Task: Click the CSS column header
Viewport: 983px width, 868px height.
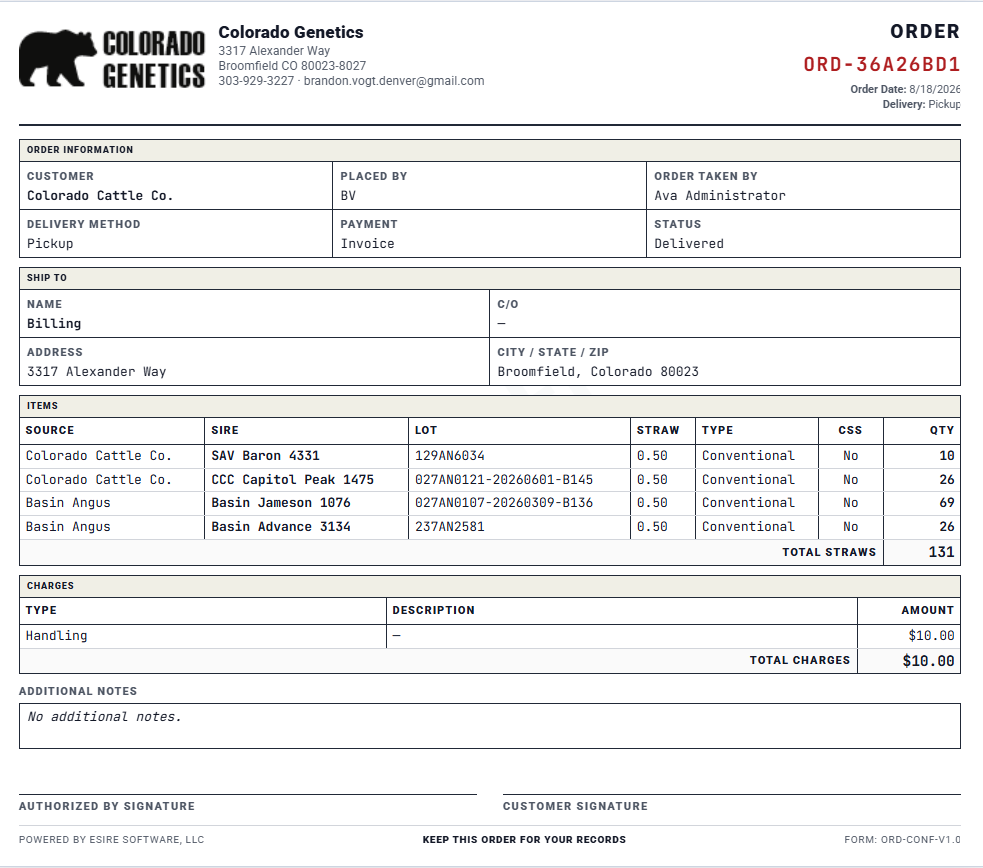Action: (x=850, y=430)
